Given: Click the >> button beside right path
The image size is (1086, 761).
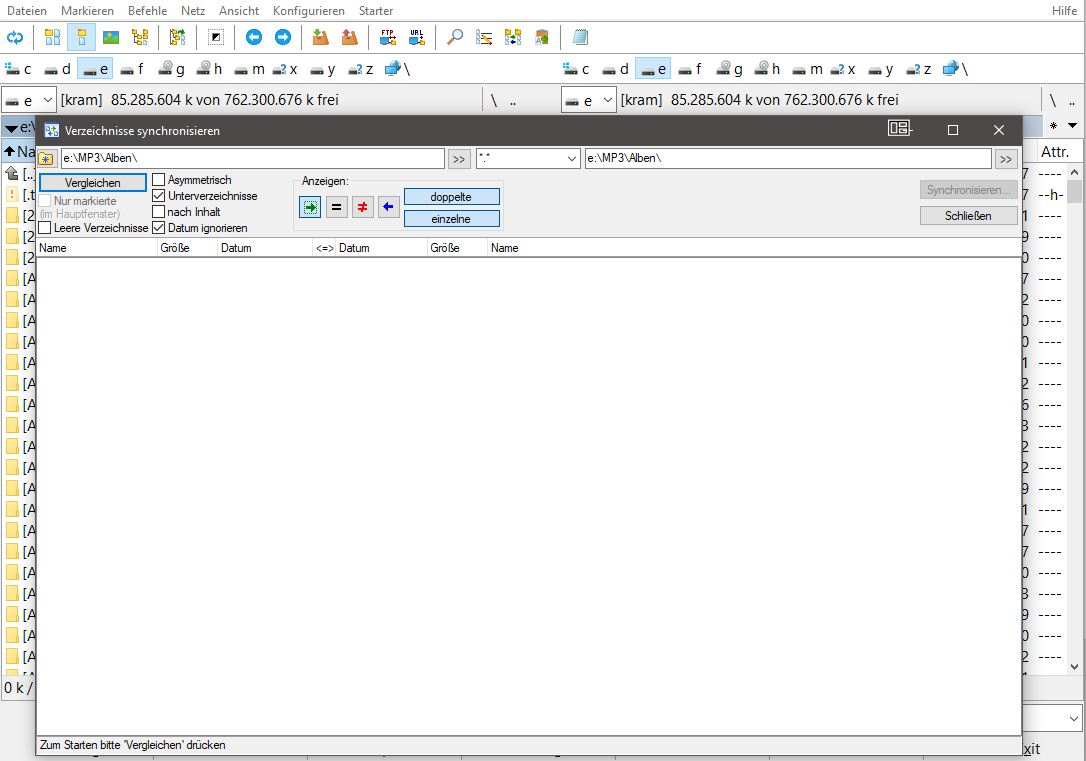Looking at the screenshot, I should 1006,159.
